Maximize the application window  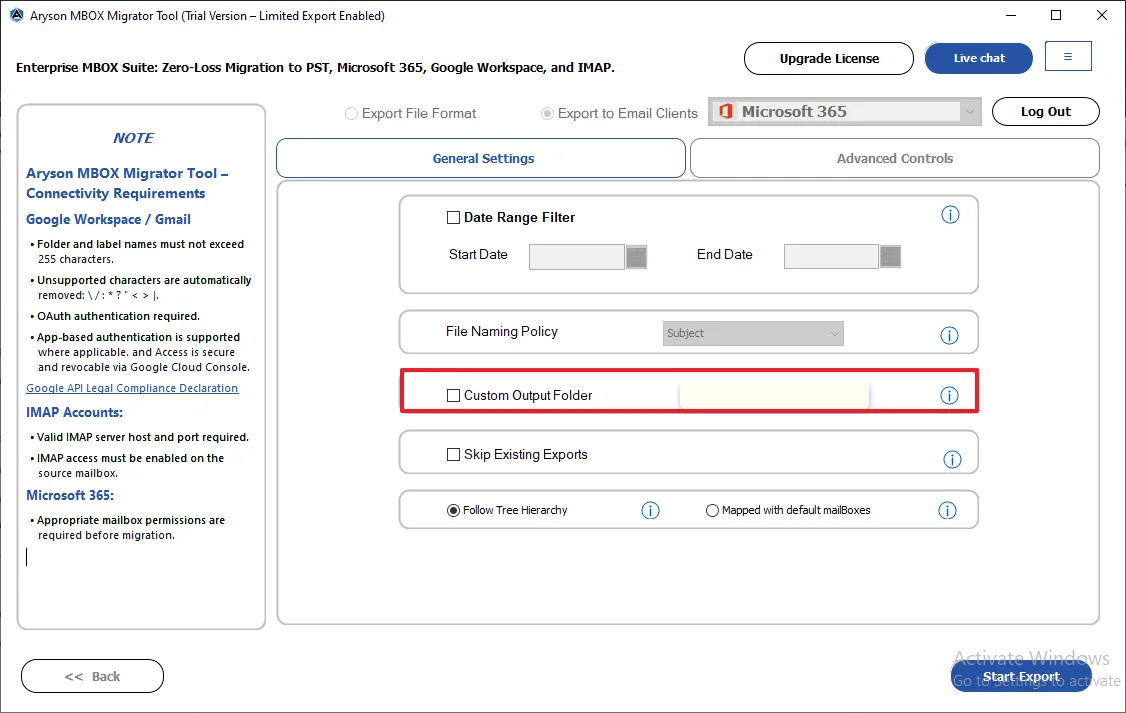(1056, 15)
